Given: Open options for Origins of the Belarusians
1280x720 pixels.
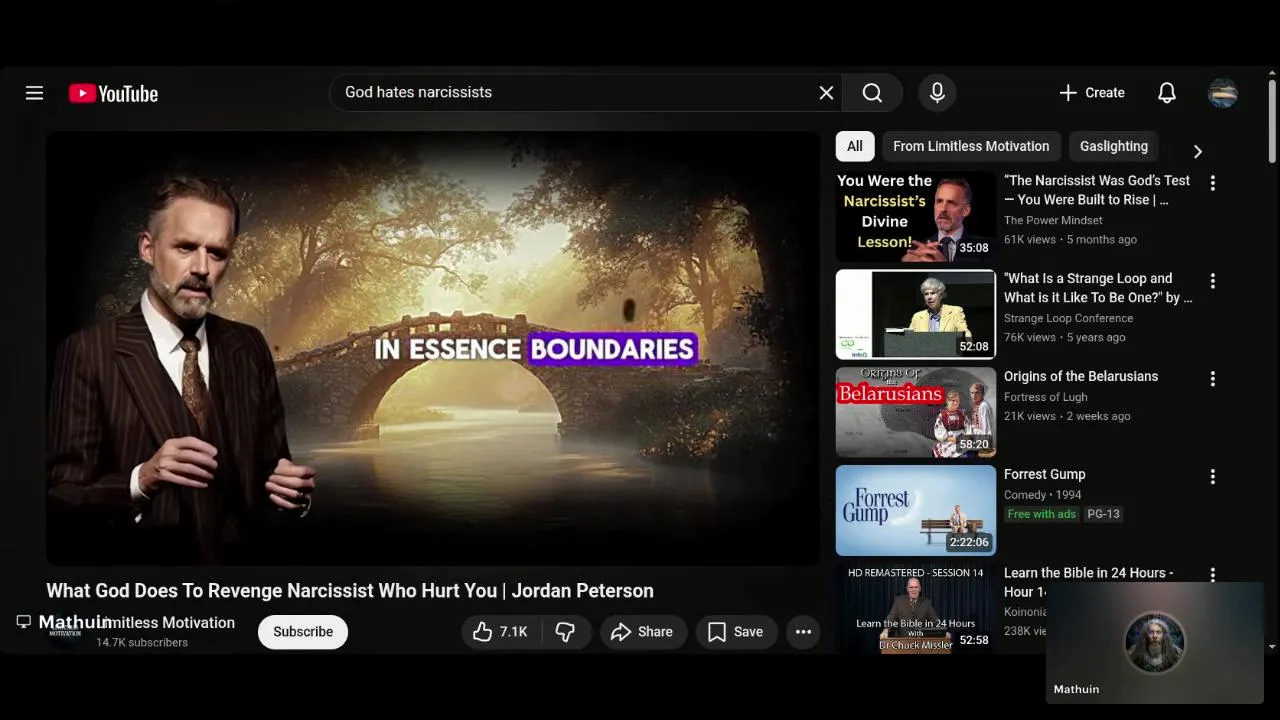Looking at the screenshot, I should point(1212,379).
